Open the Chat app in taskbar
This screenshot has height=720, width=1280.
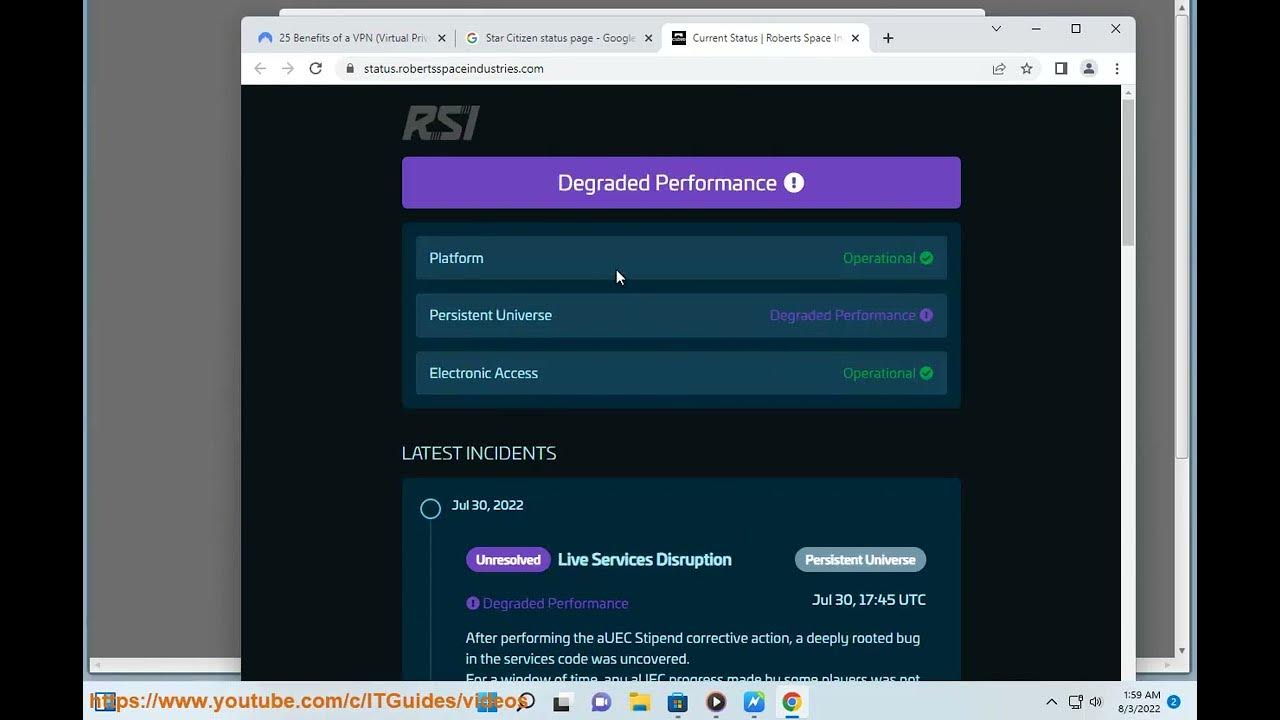tap(601, 702)
